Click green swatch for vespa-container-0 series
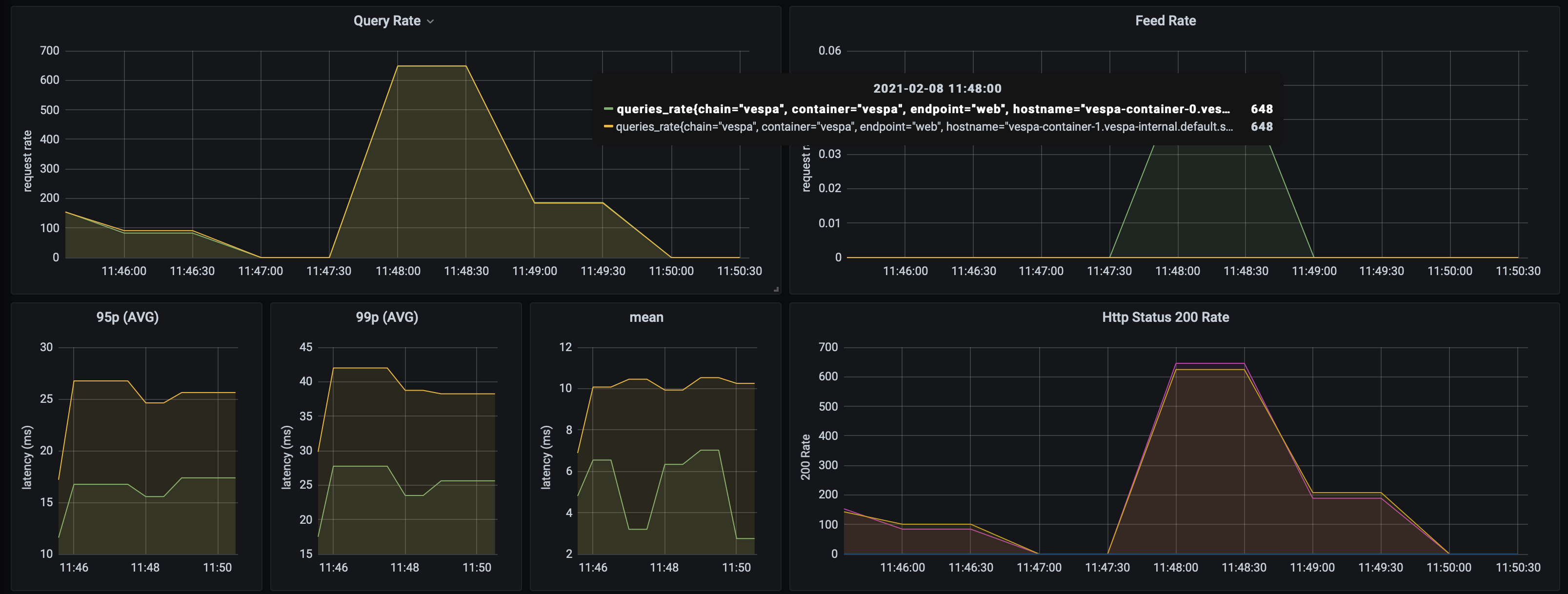The image size is (1568, 594). click(x=608, y=109)
